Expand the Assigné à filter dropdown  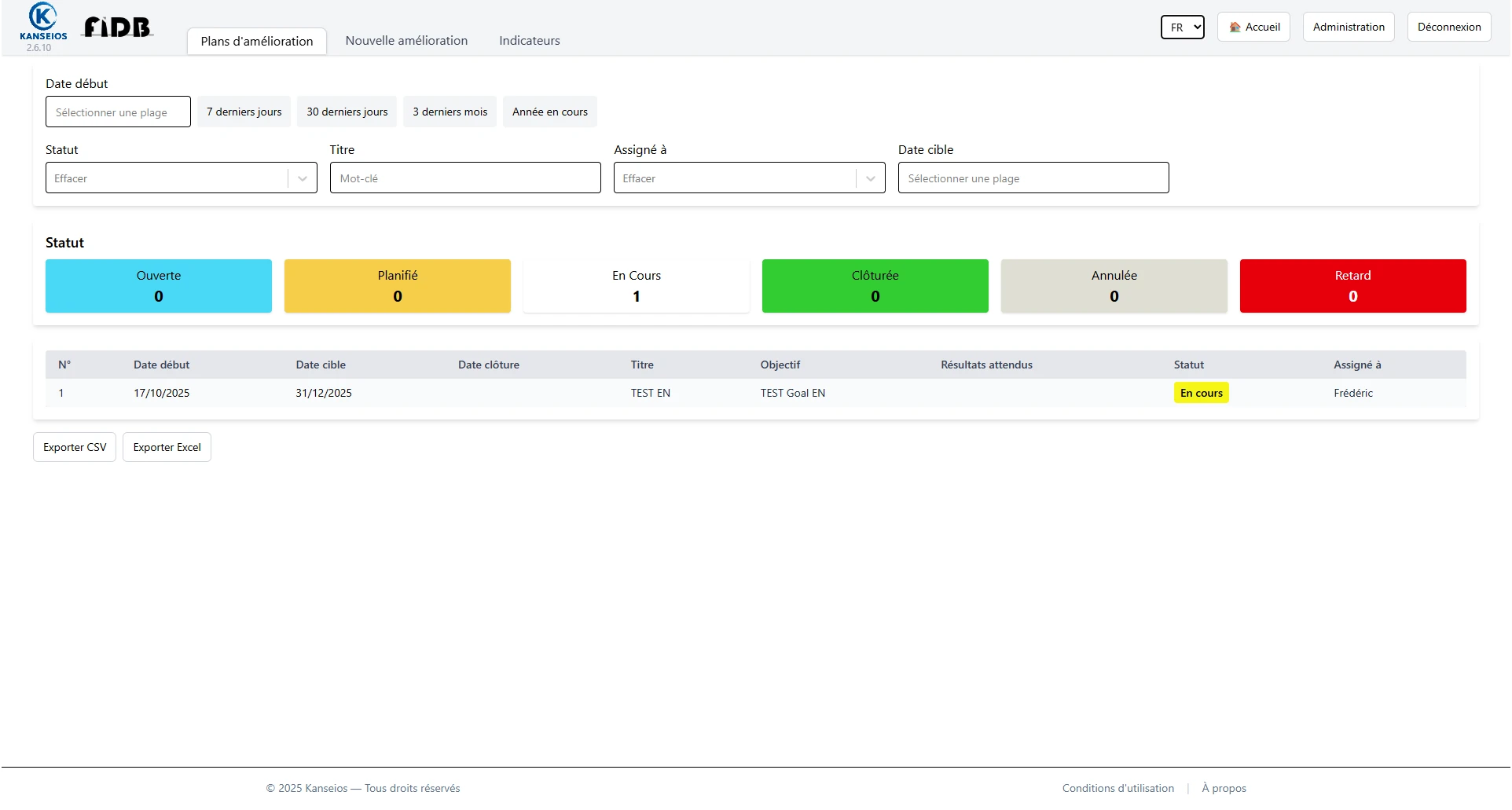870,178
